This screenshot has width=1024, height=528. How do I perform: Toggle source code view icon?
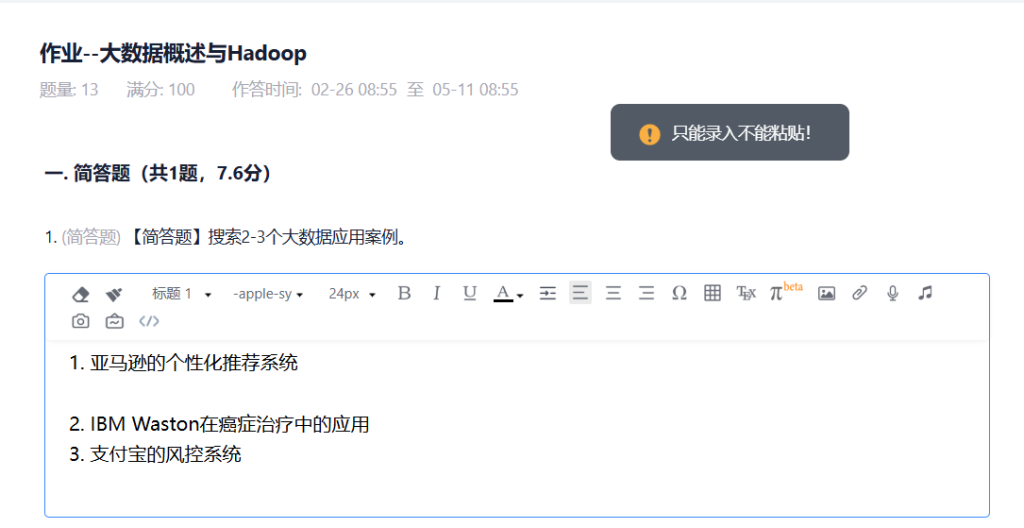tap(149, 321)
